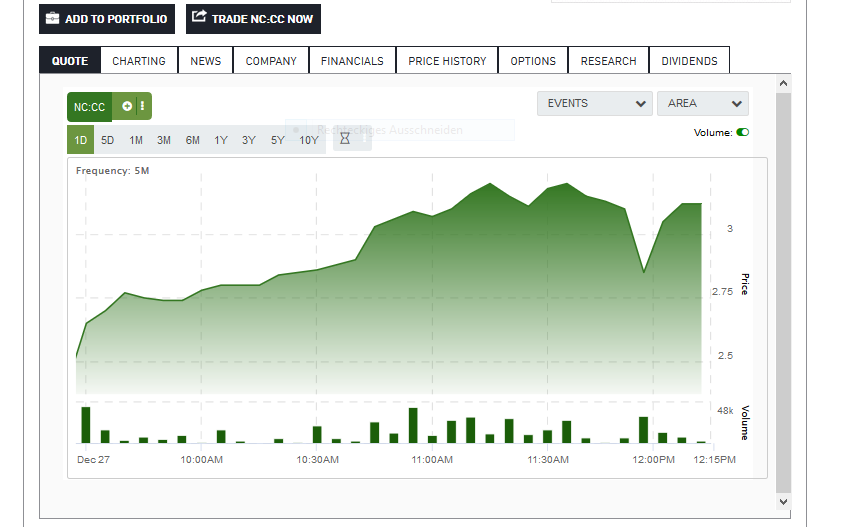Select the 1D time range

tap(81, 140)
